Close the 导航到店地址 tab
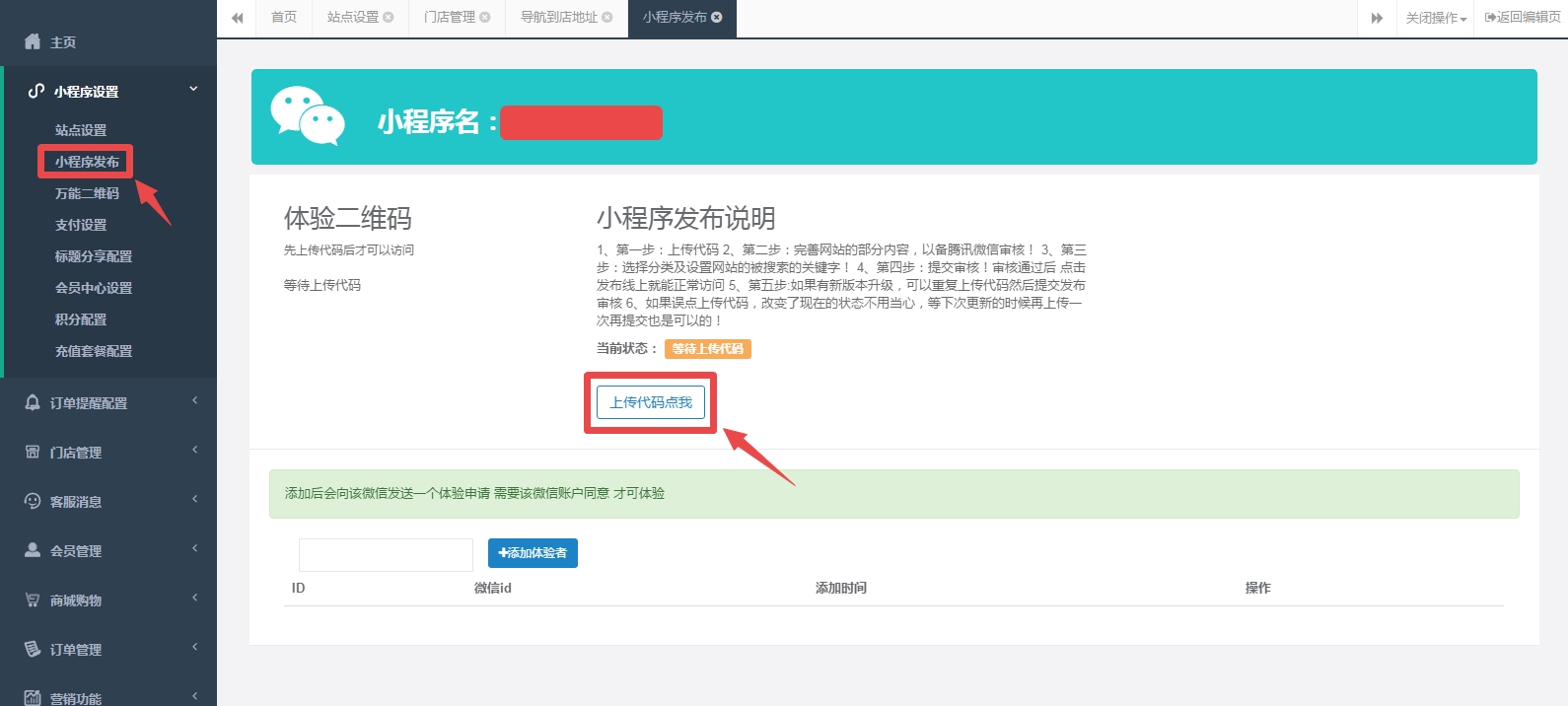 click(607, 17)
